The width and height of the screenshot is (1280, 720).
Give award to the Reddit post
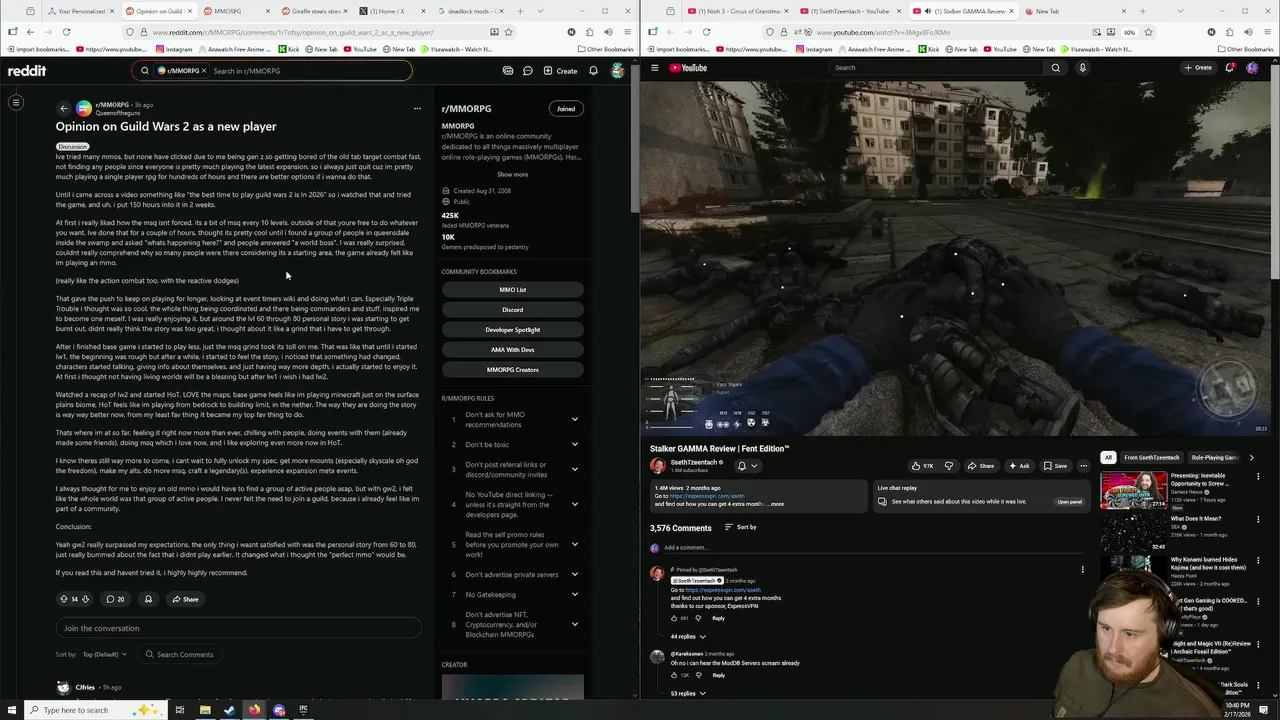pos(148,599)
